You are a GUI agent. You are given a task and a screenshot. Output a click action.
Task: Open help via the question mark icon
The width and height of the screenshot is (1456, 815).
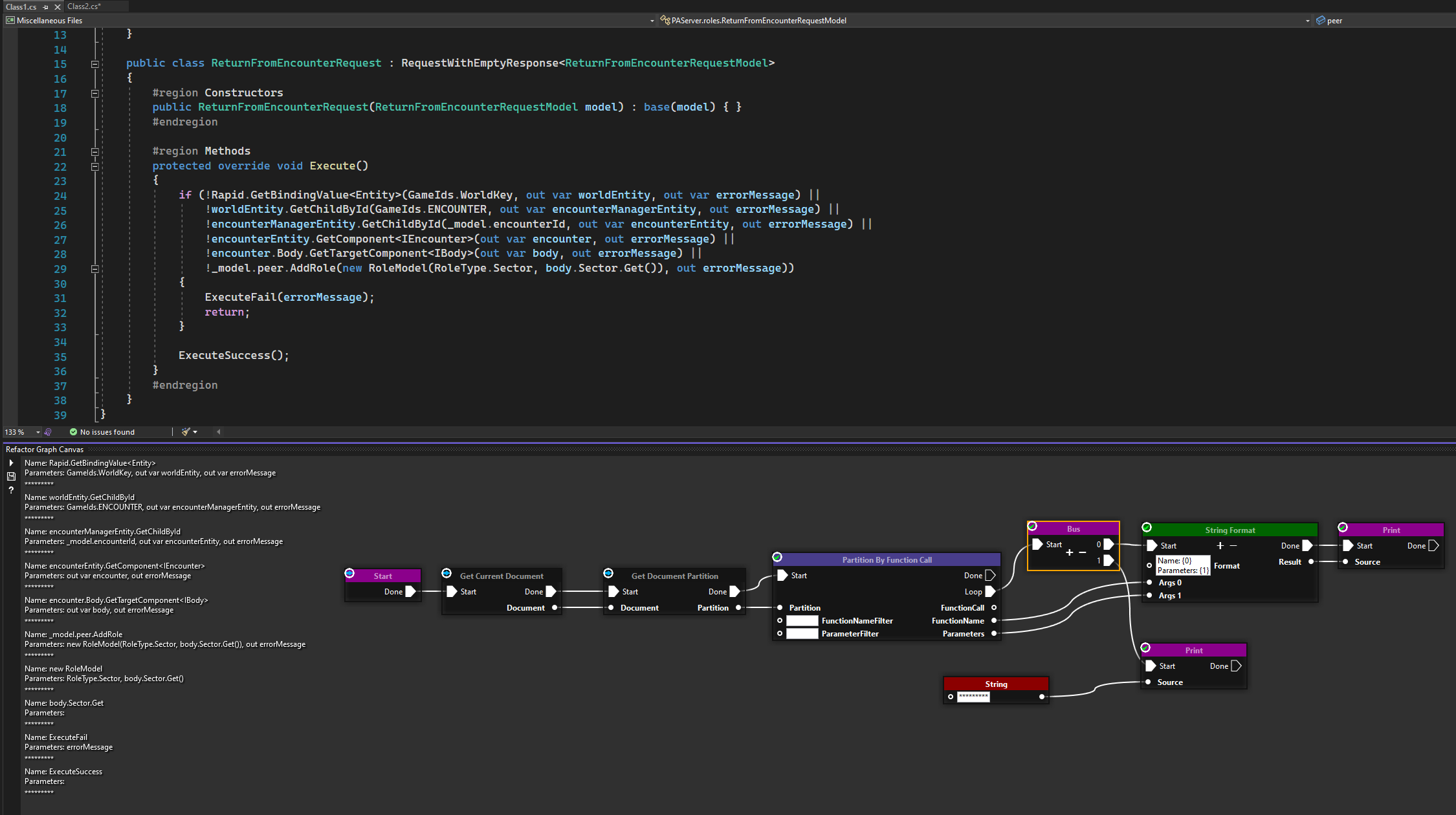11,490
